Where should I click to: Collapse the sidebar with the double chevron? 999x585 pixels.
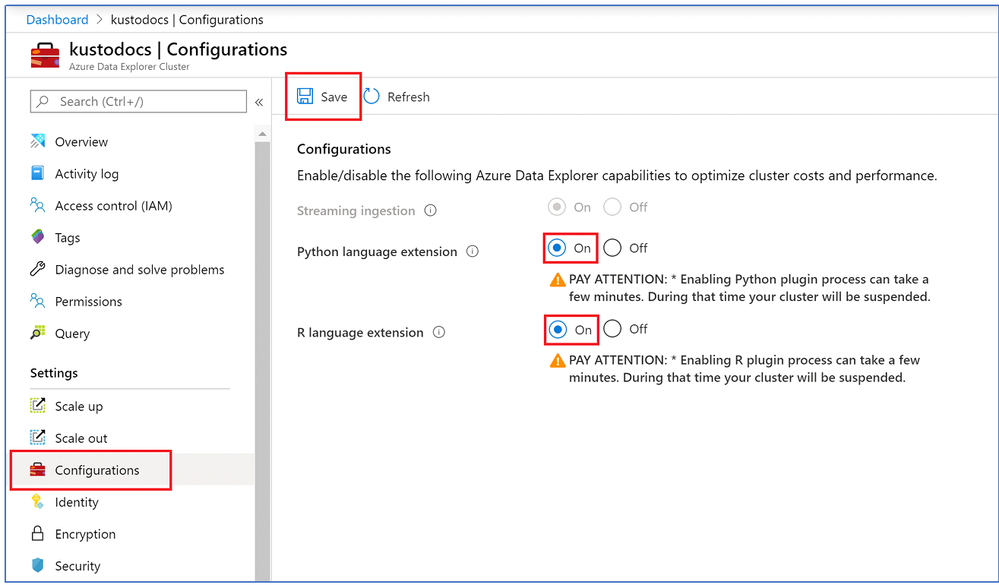[259, 102]
